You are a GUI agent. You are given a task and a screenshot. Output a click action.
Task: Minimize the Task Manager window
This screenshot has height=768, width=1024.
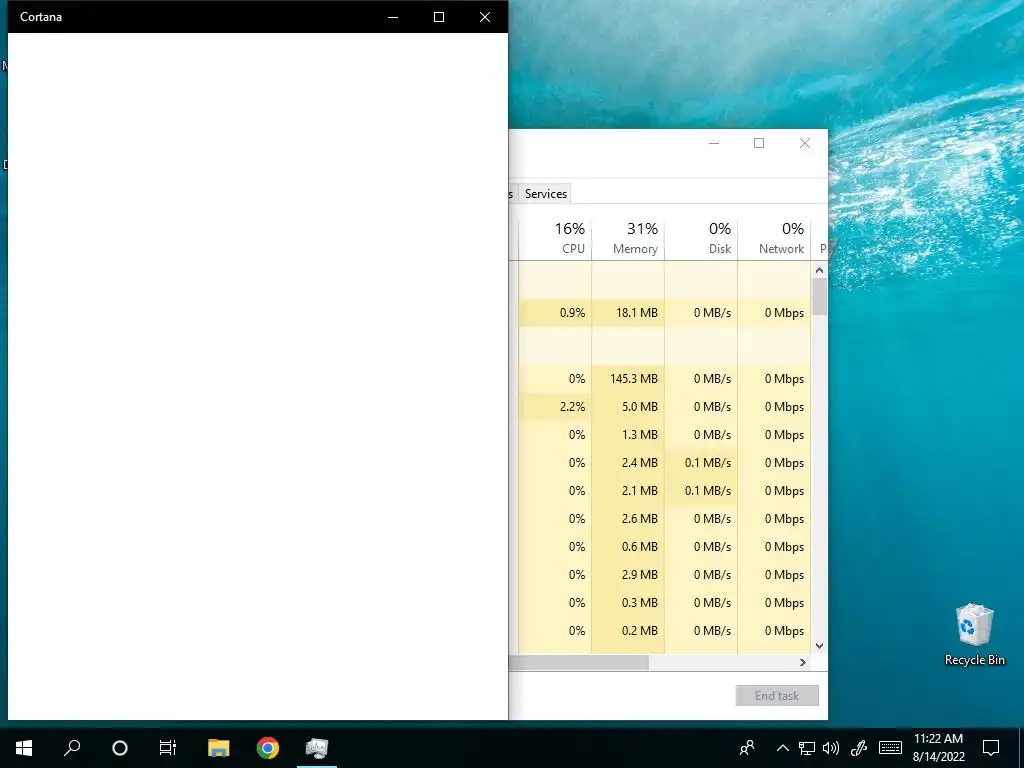(x=714, y=143)
